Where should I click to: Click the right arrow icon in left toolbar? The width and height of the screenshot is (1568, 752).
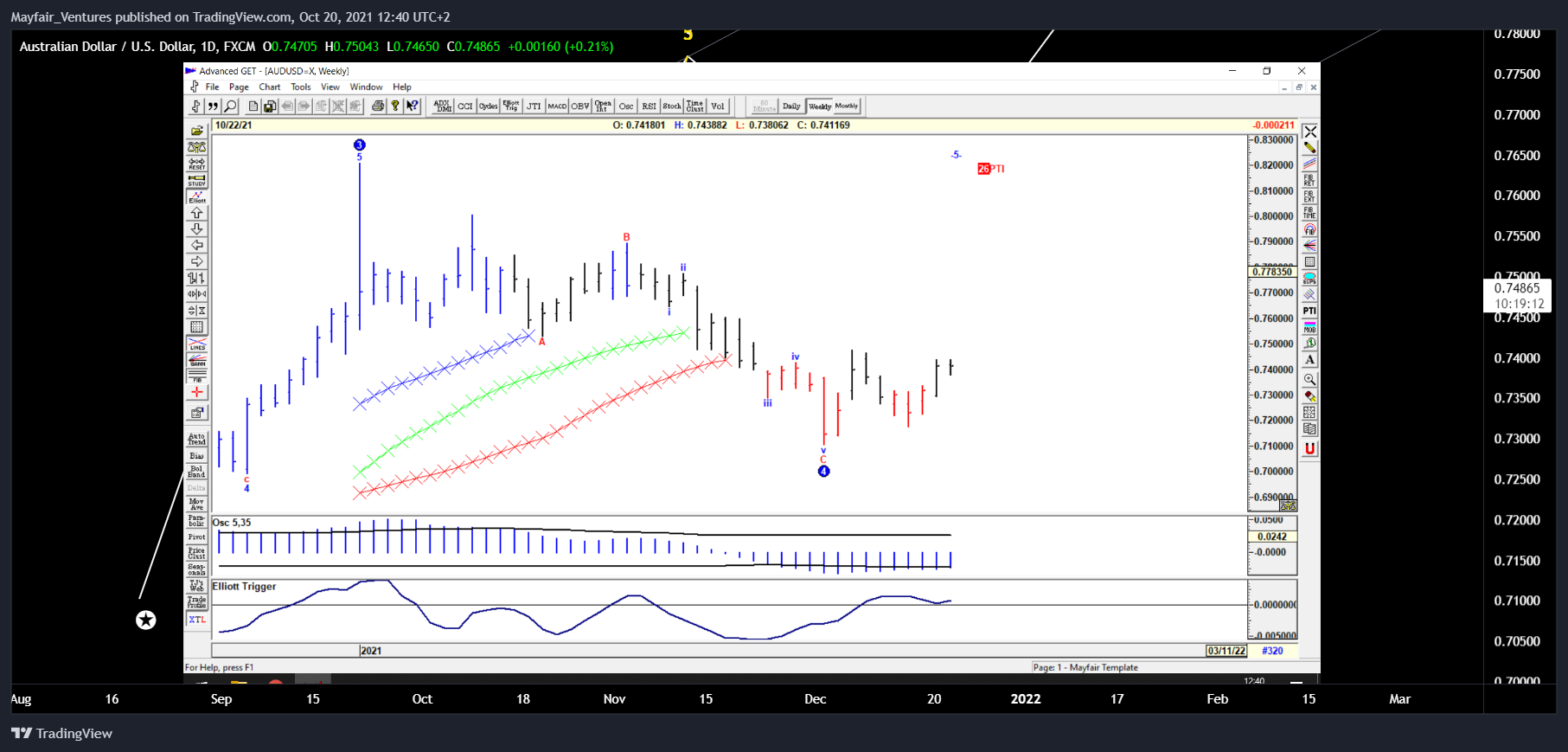pyautogui.click(x=197, y=262)
